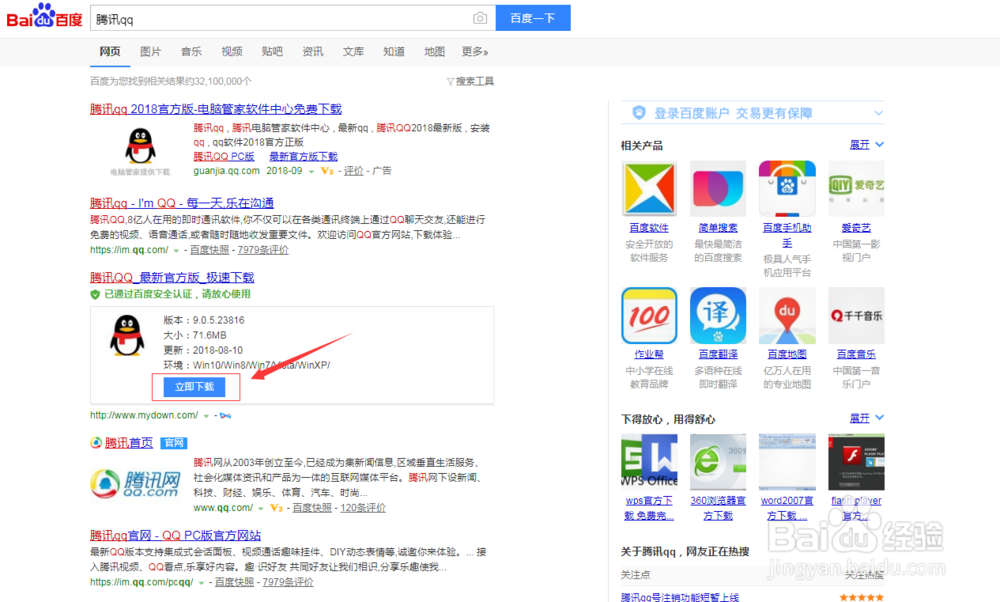This screenshot has width=1000, height=602.
Task: Open the 360浏览器 thumbnail
Action: click(x=717, y=462)
